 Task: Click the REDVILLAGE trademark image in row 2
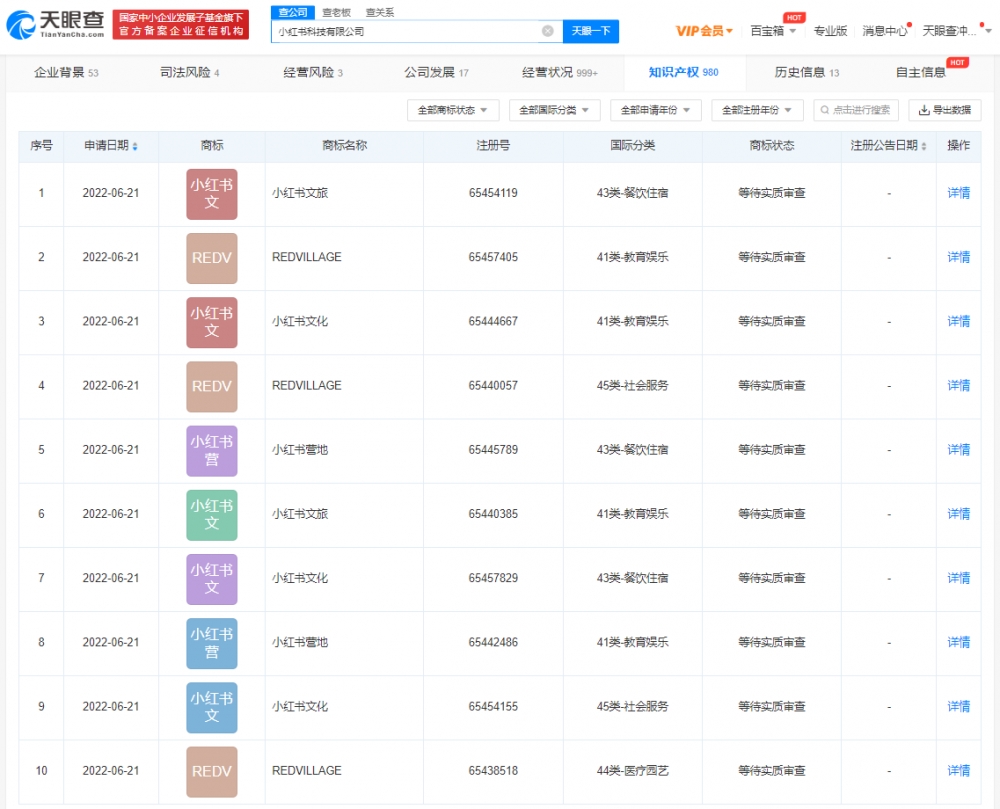211,258
